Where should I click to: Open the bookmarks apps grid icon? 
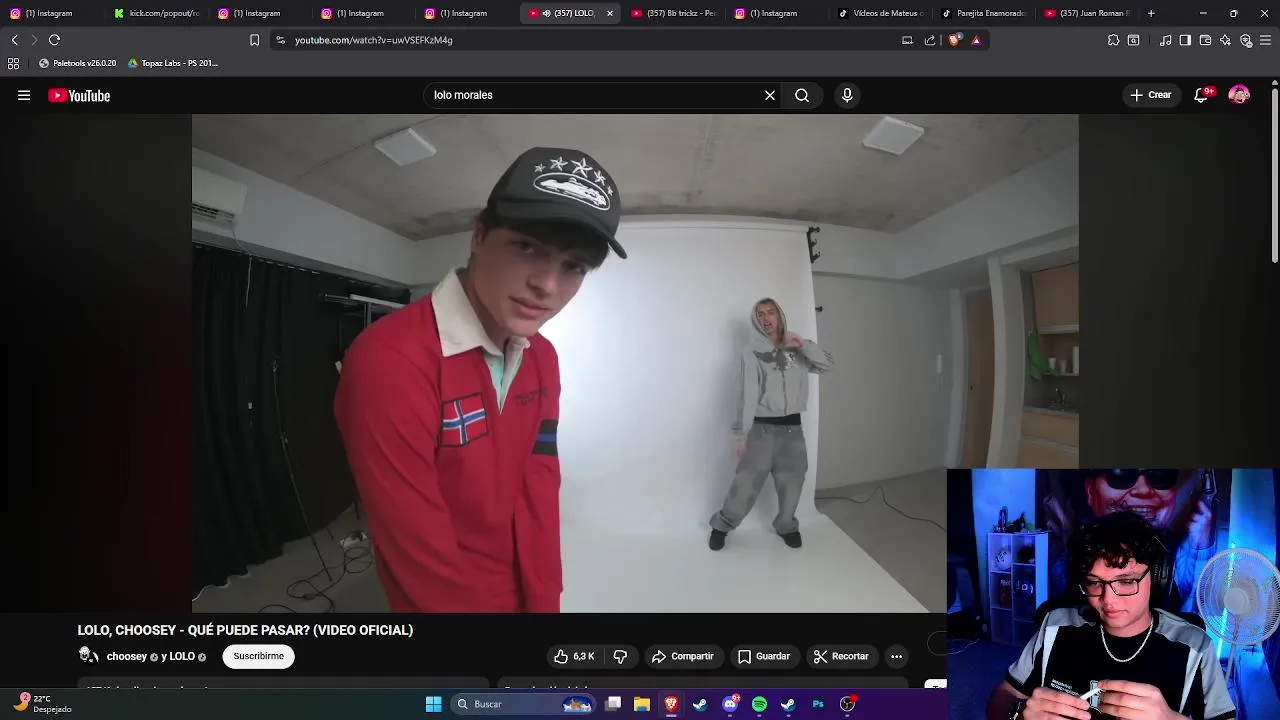[13, 63]
